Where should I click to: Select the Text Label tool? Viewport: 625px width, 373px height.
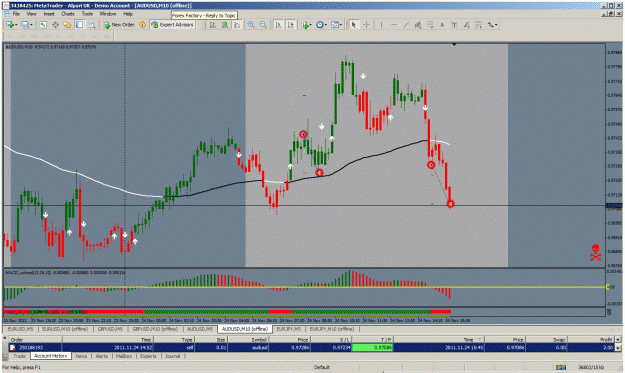click(454, 25)
